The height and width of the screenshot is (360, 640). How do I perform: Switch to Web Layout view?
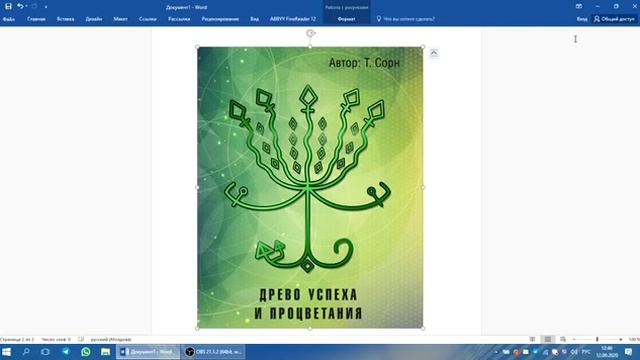click(x=563, y=339)
